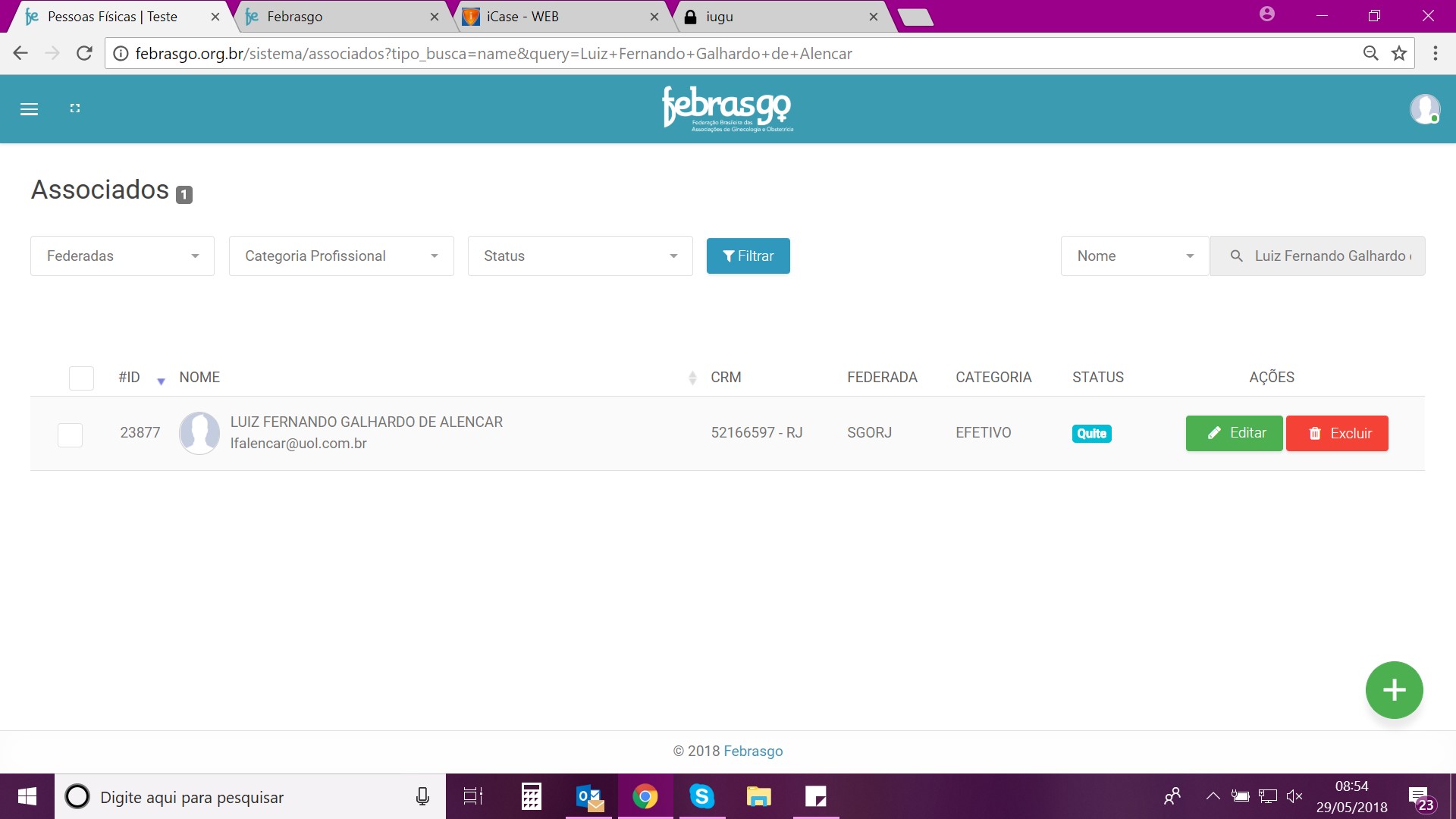Open the hamburger sidebar menu

click(29, 109)
